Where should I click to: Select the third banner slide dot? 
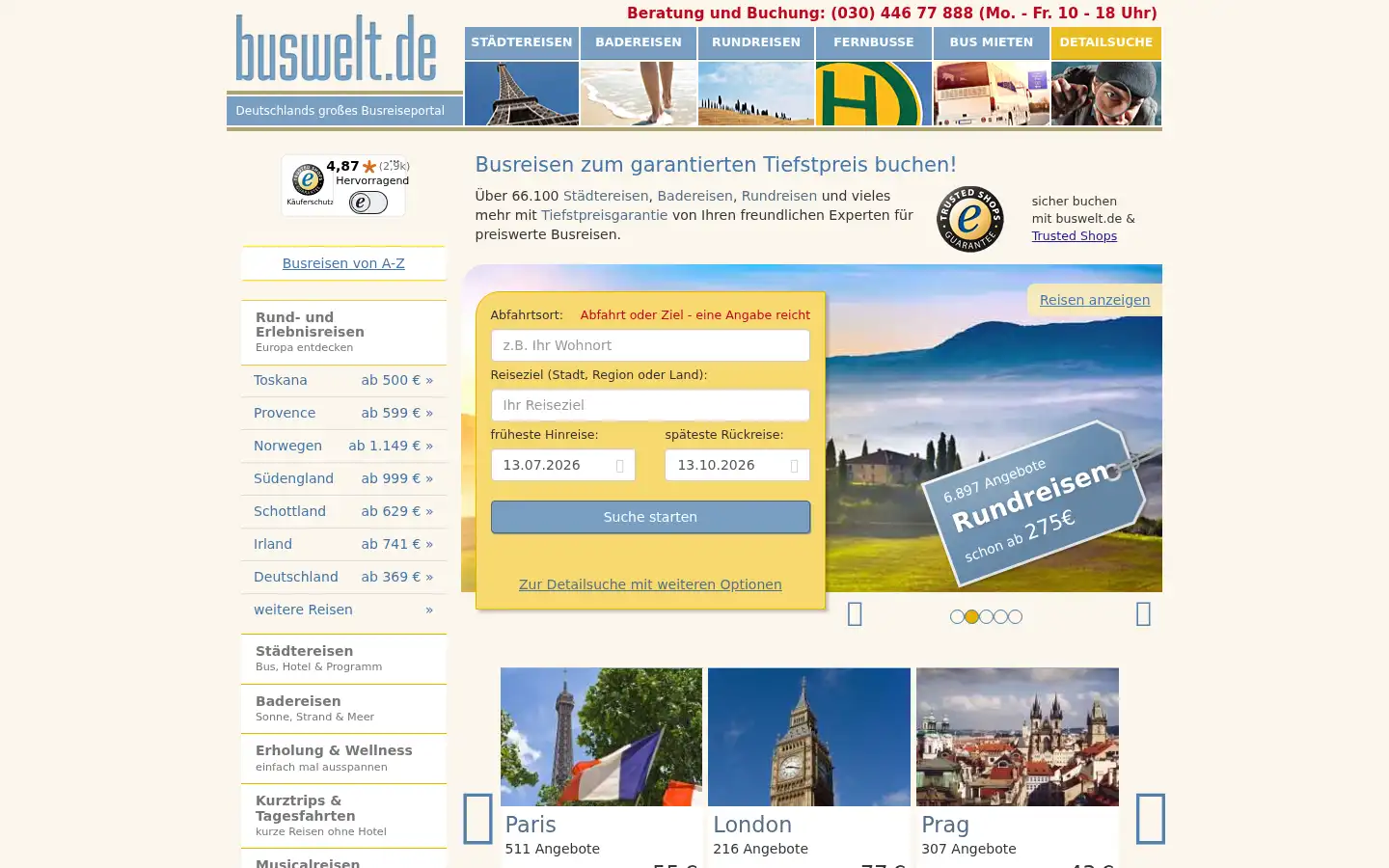tap(986, 616)
